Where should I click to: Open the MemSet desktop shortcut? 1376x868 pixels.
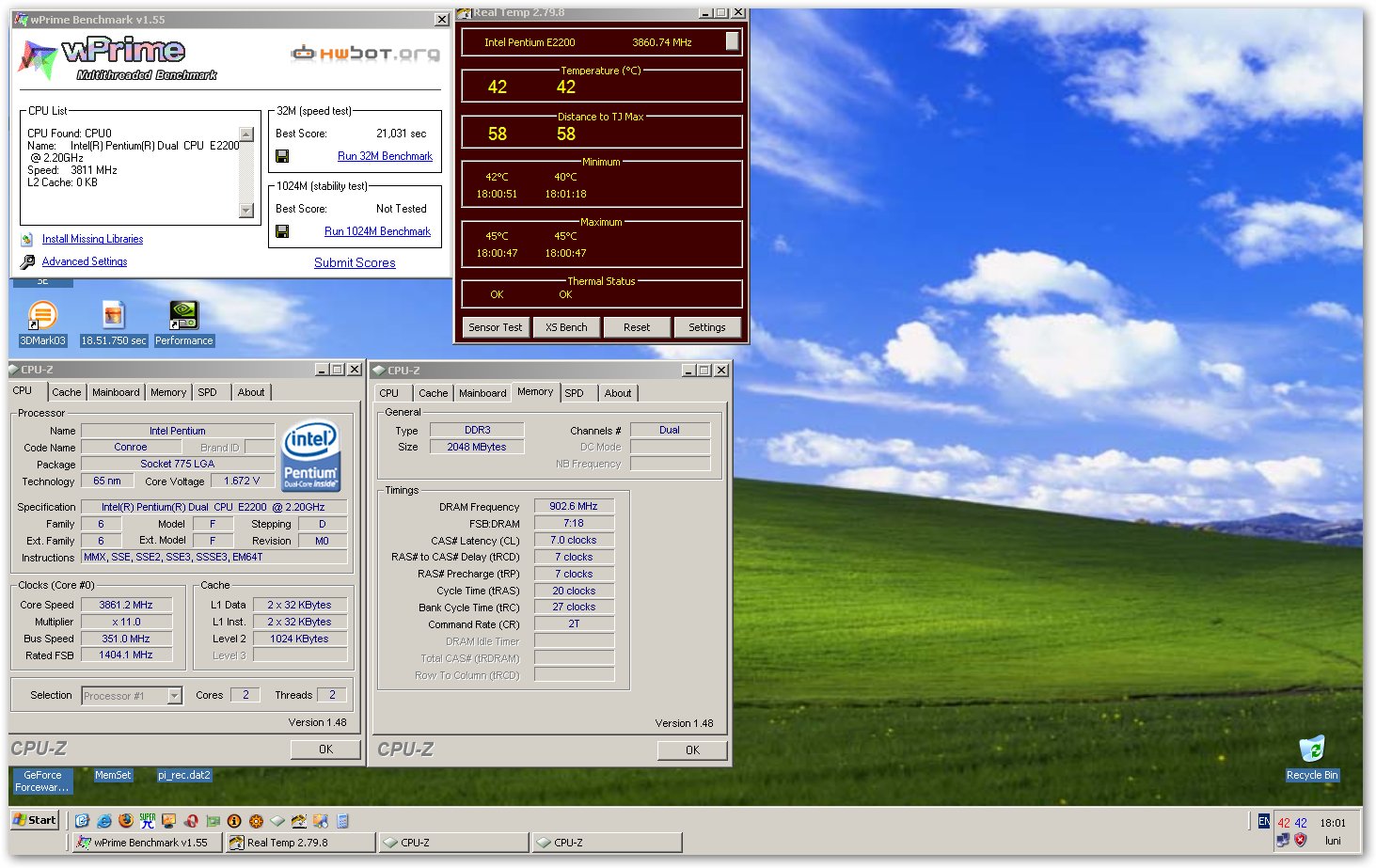tap(113, 775)
